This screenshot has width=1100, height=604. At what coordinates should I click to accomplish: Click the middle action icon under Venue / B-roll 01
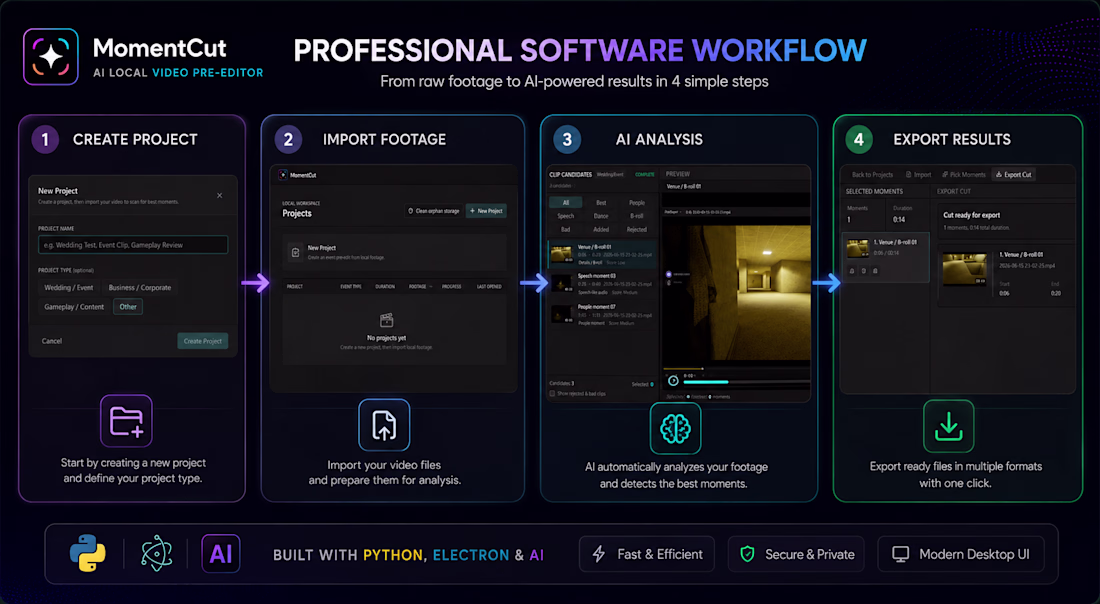click(x=864, y=271)
